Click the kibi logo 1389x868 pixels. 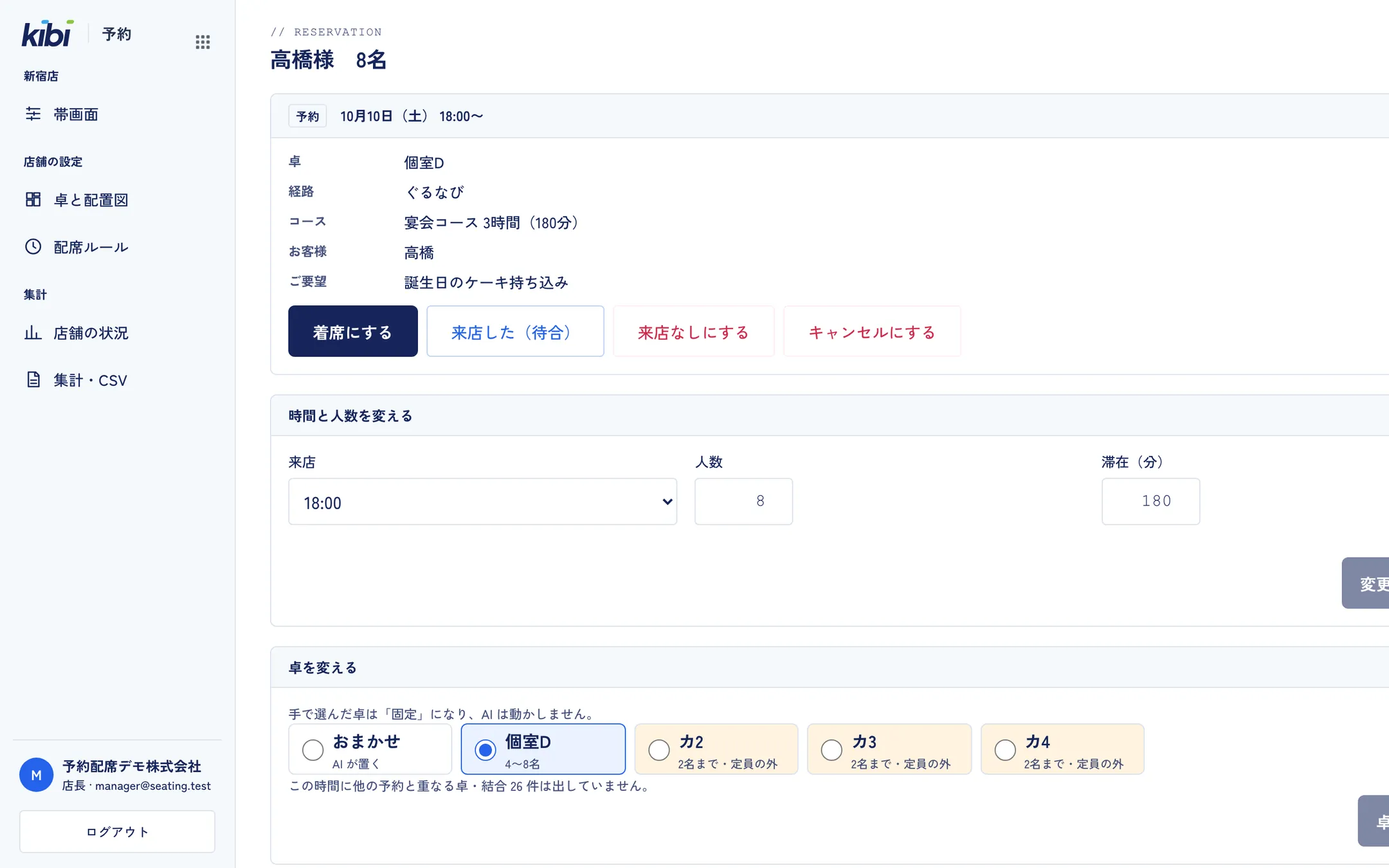[x=48, y=34]
